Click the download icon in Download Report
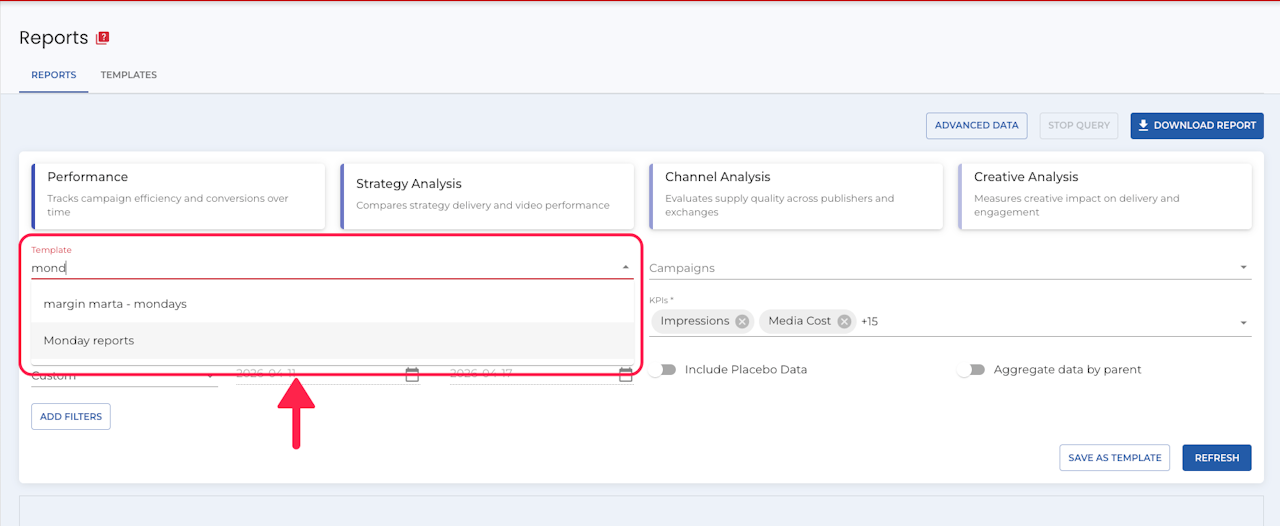 click(1144, 125)
